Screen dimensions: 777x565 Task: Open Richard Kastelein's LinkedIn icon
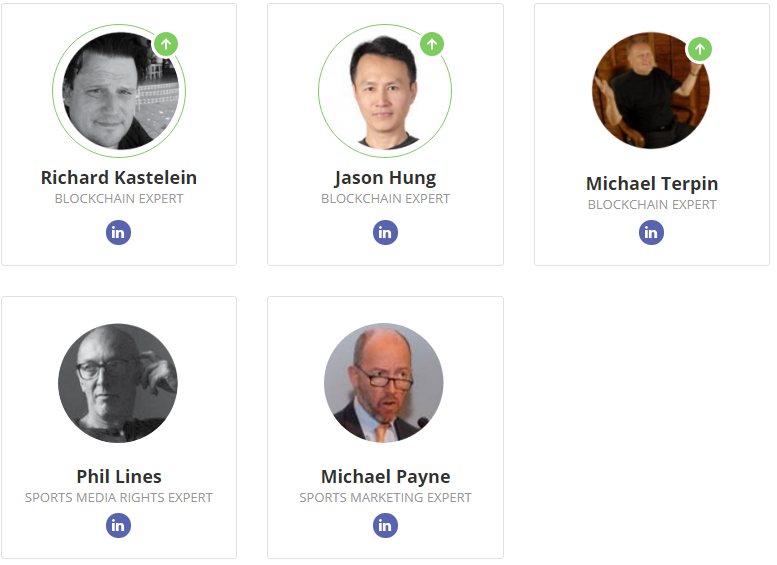[118, 232]
